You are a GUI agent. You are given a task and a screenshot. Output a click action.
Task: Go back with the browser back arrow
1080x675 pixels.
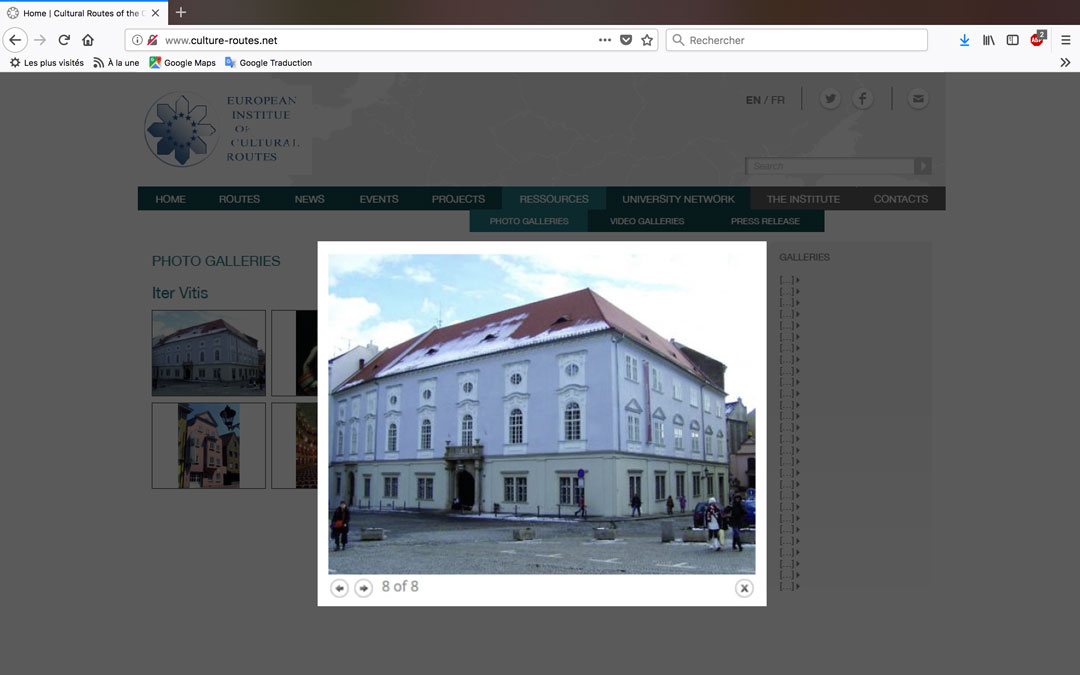coord(15,40)
